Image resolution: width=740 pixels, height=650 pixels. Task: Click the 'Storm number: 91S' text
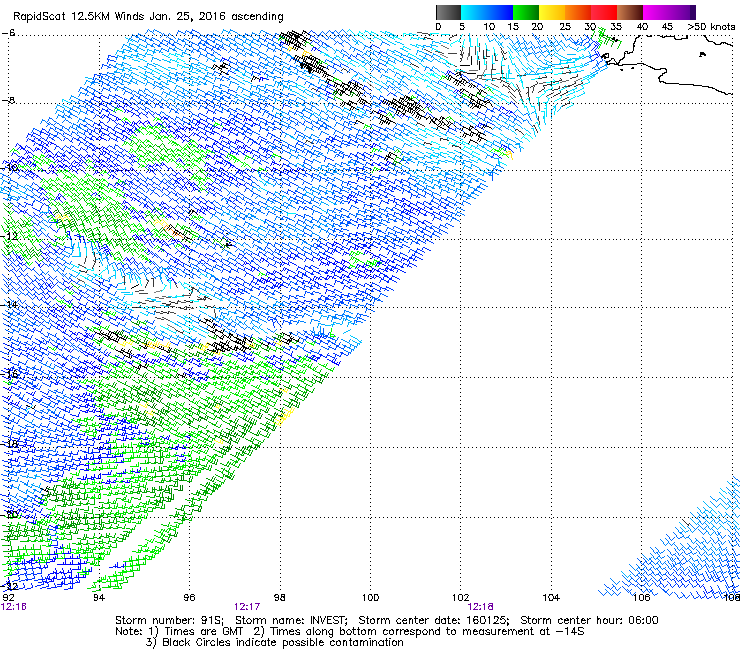point(169,620)
